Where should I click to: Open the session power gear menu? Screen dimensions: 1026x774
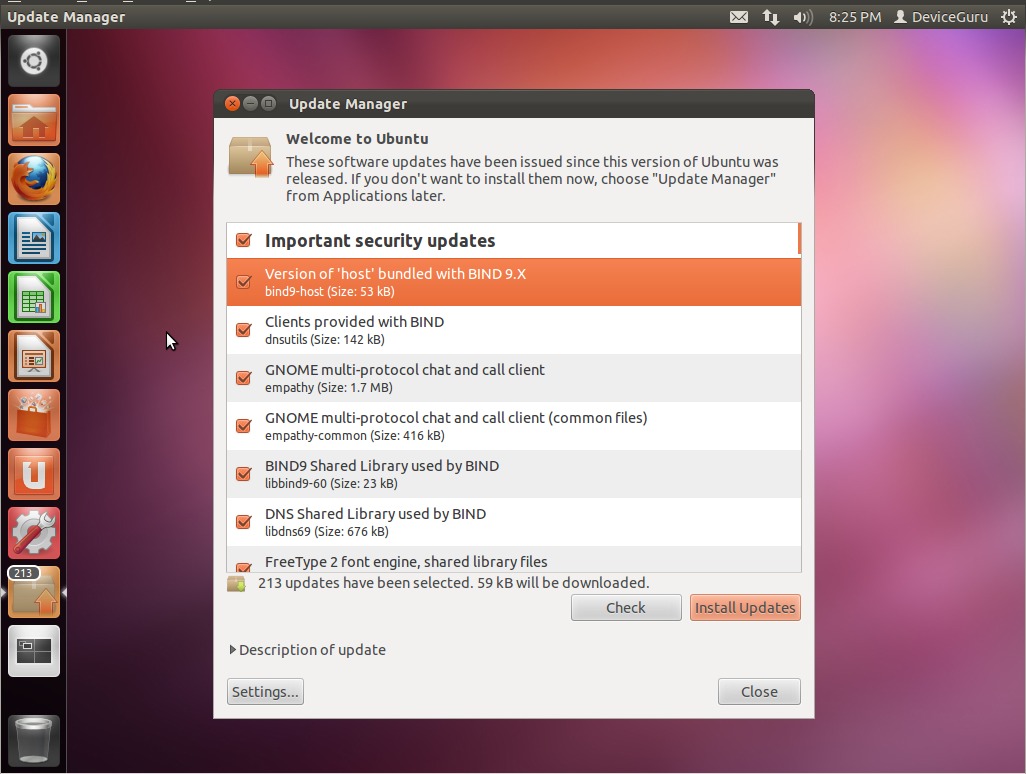tap(1009, 17)
